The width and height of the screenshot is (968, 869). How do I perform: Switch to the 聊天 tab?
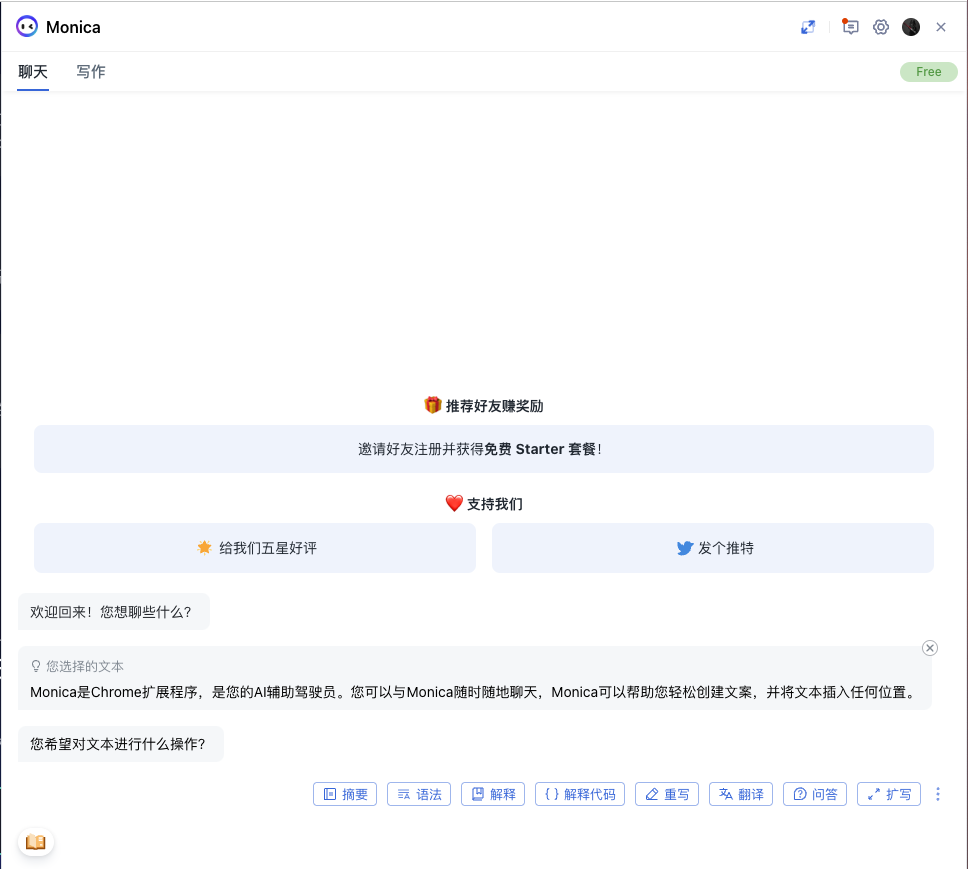tap(33, 72)
